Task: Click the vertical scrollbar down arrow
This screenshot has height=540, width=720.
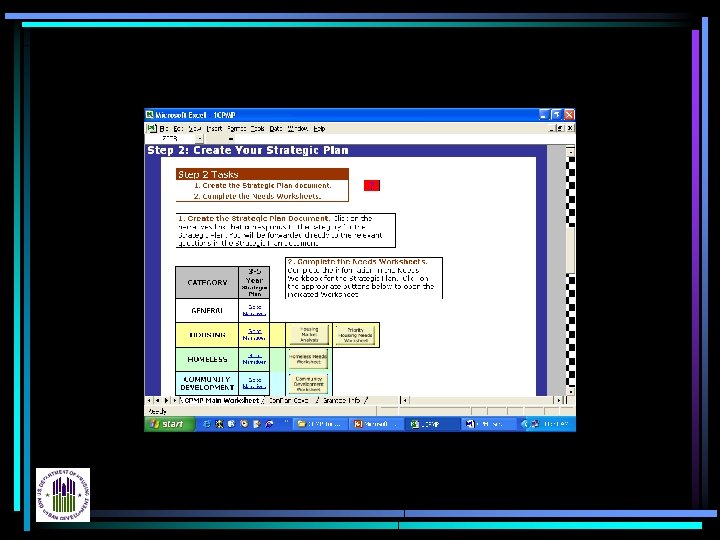Action: pyautogui.click(x=570, y=391)
